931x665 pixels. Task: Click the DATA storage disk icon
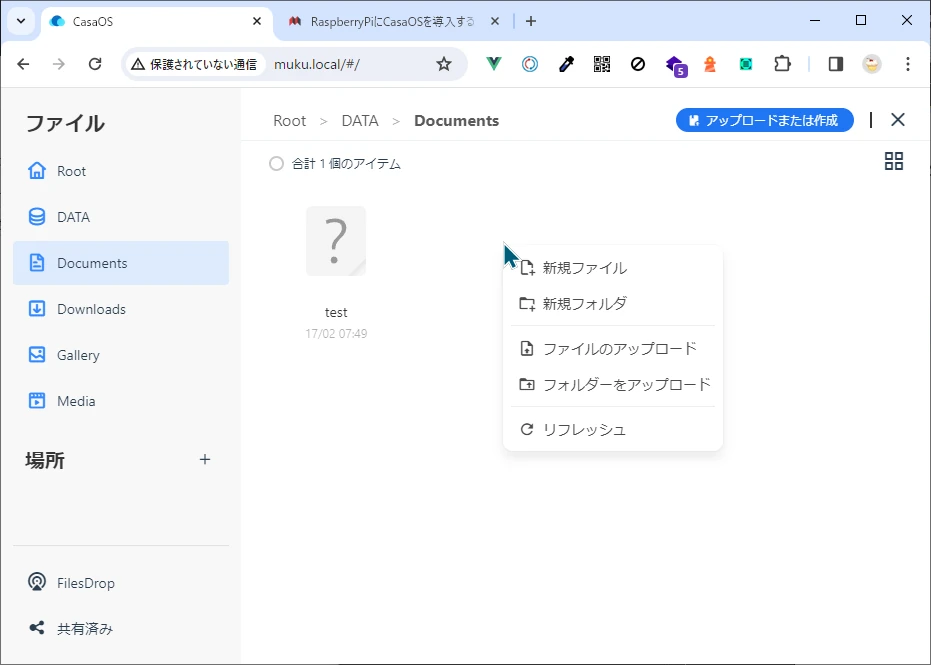click(x=37, y=217)
